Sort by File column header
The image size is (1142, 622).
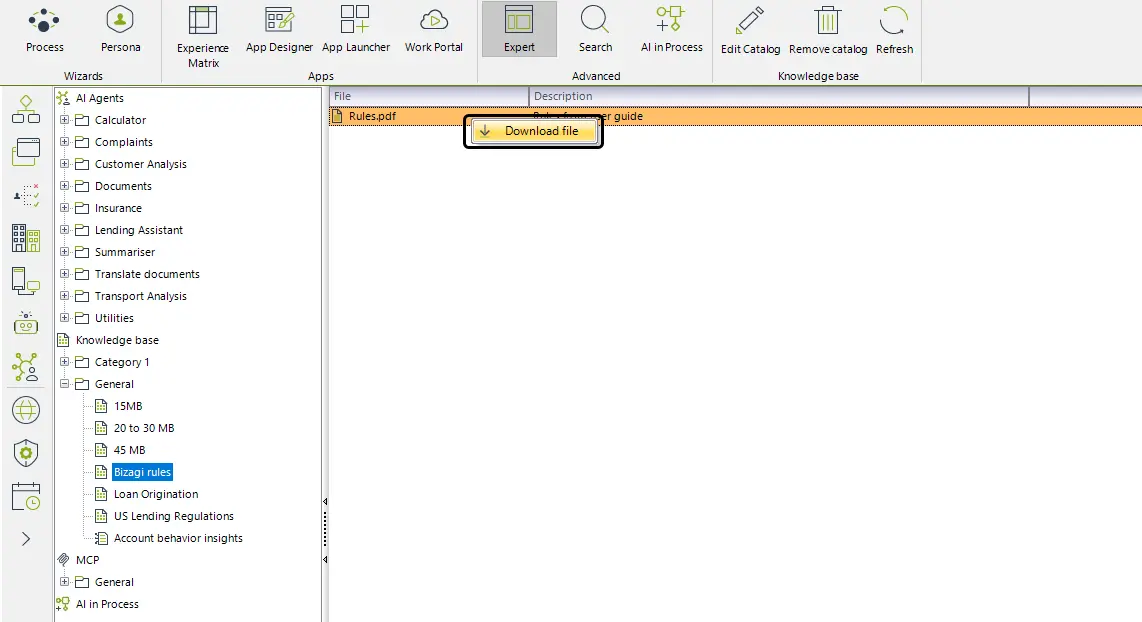coord(429,96)
